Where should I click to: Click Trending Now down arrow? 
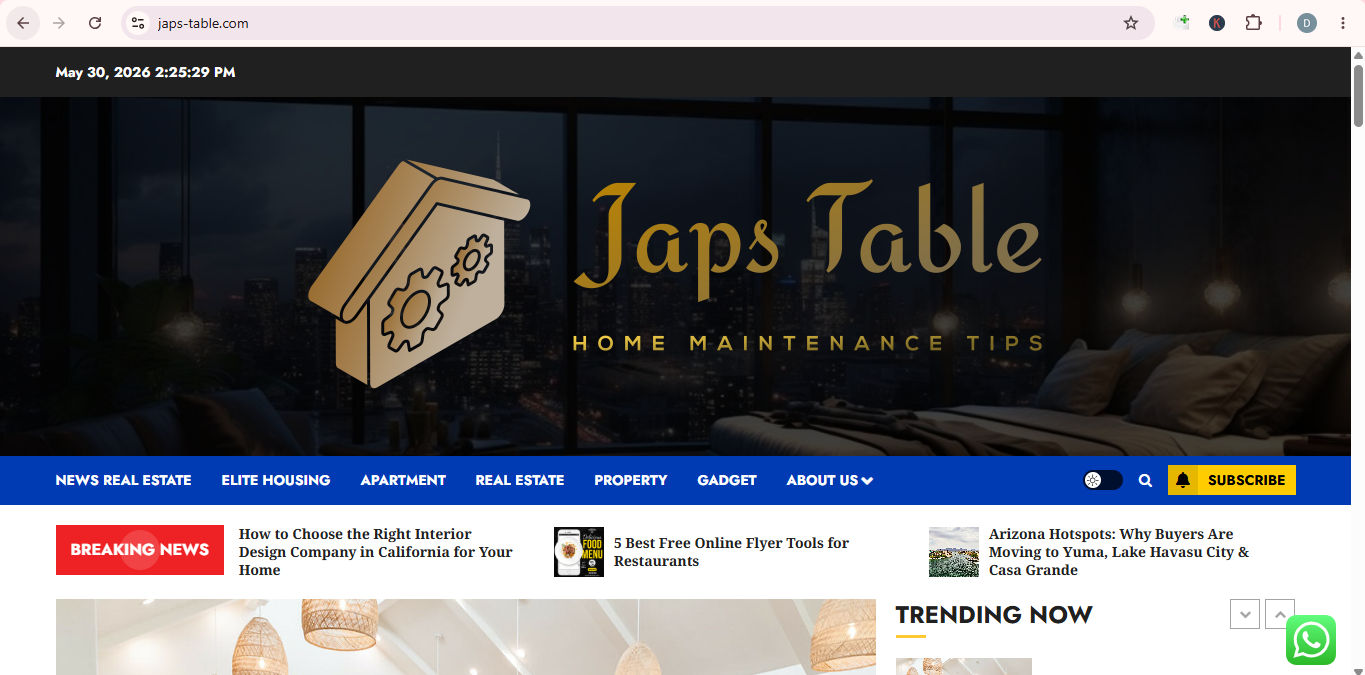pos(1245,614)
